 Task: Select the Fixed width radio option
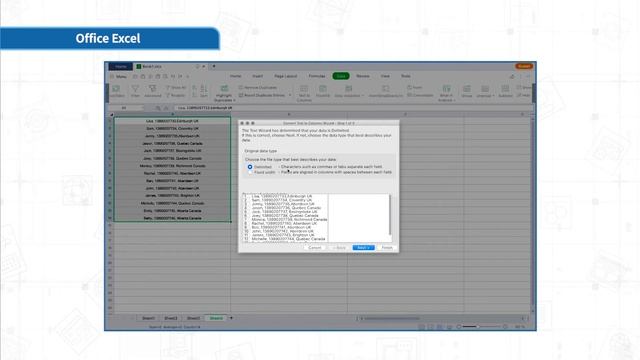pyautogui.click(x=250, y=172)
